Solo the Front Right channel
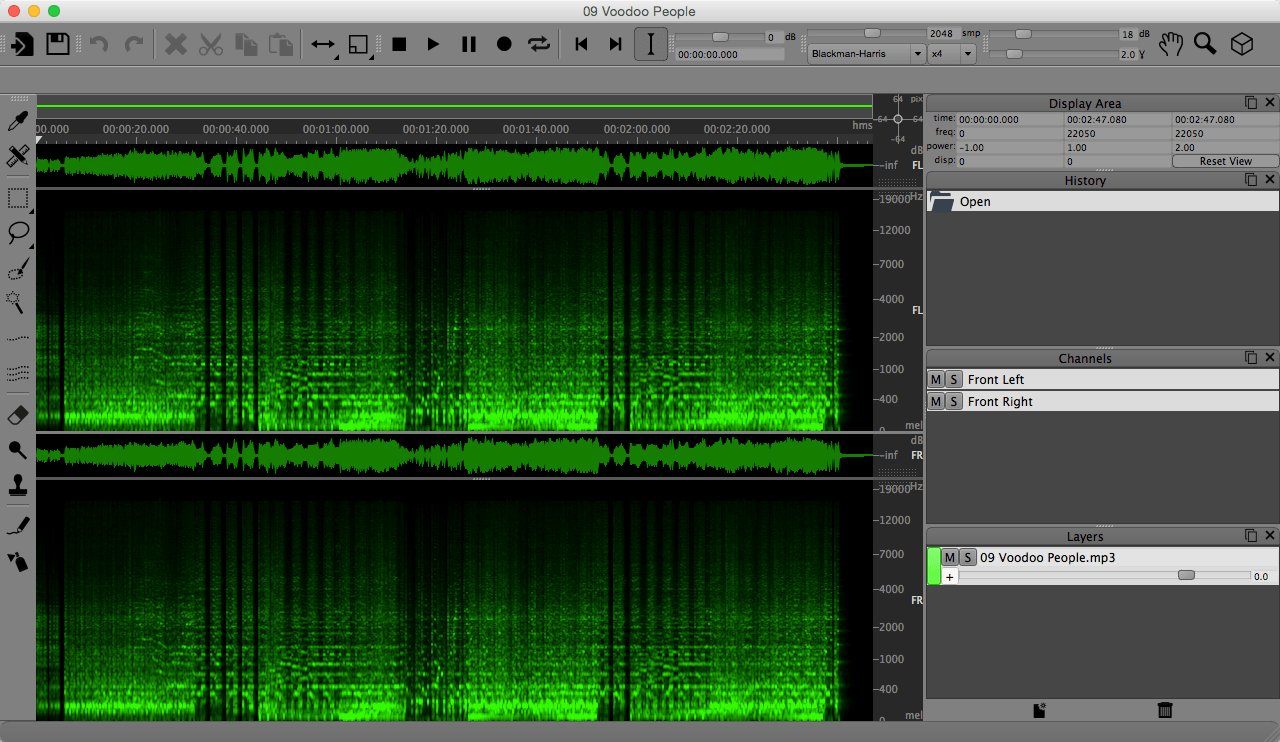 (x=953, y=402)
